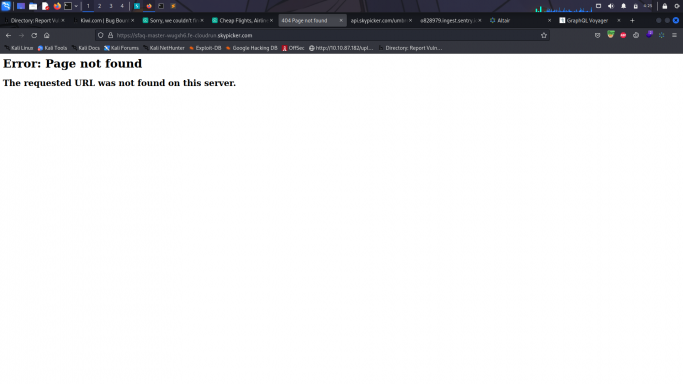Open the Altair extension toolbar icon

point(662,35)
